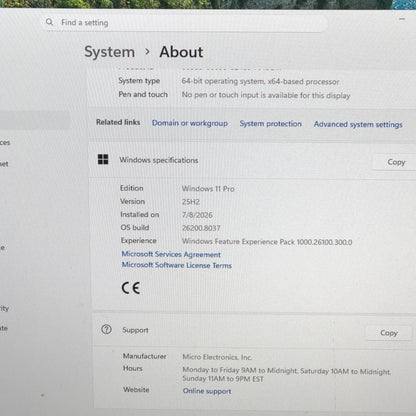The image size is (416, 416).
Task: Focus the Find a setting search box
Action: click(185, 23)
